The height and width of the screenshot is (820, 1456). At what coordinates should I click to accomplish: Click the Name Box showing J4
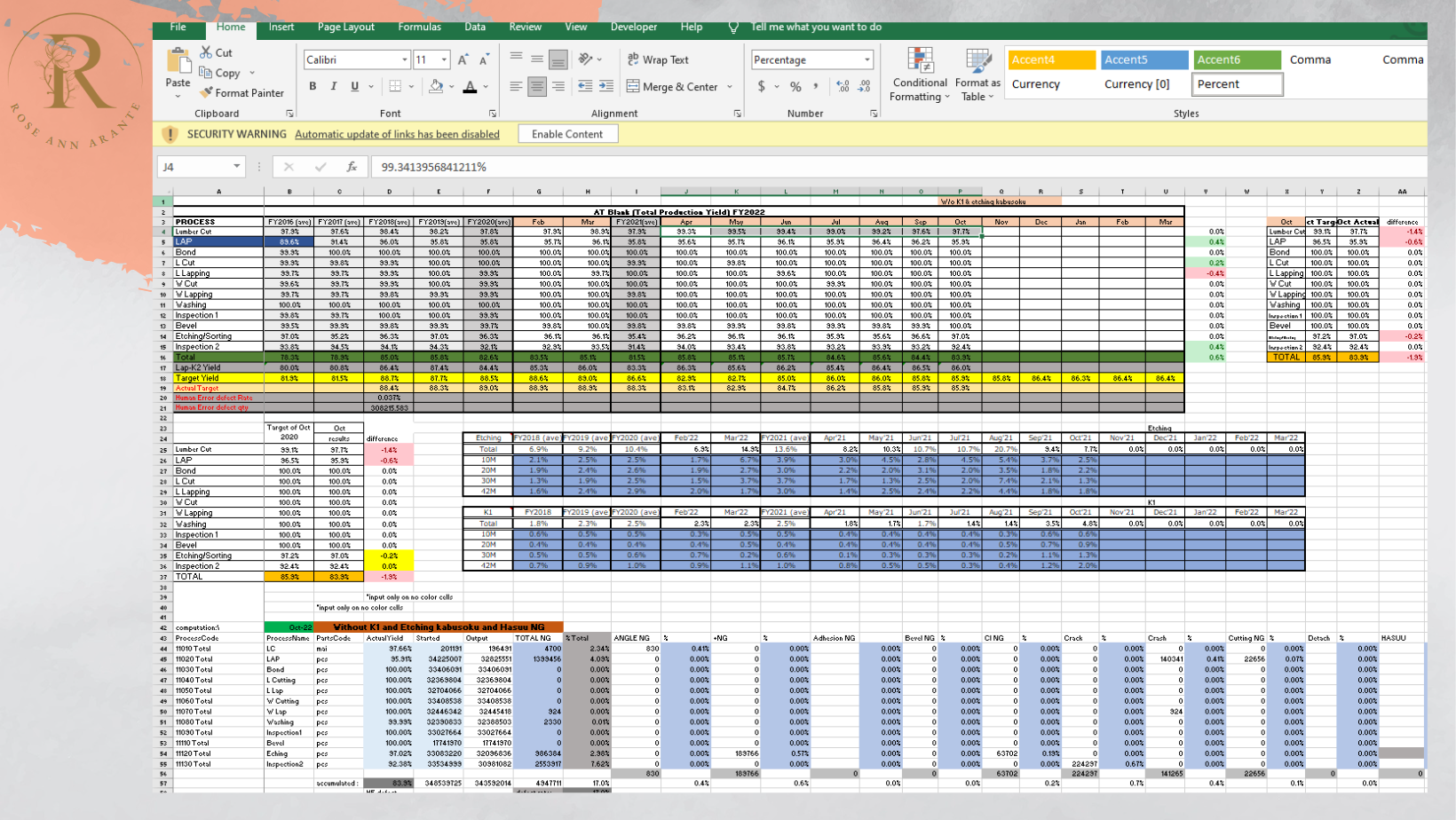point(194,167)
